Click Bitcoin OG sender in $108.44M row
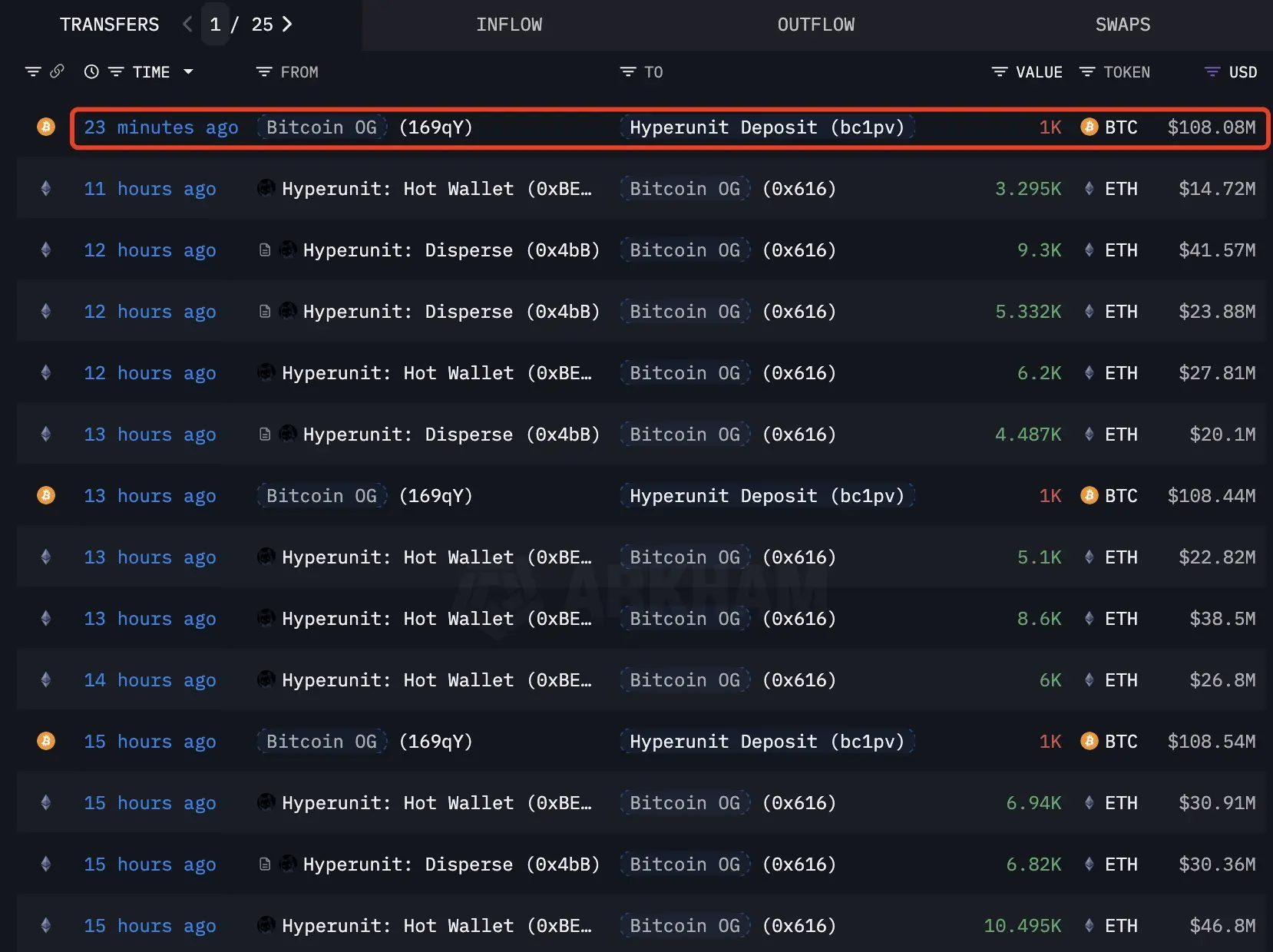This screenshot has height=952, width=1273. (x=322, y=496)
